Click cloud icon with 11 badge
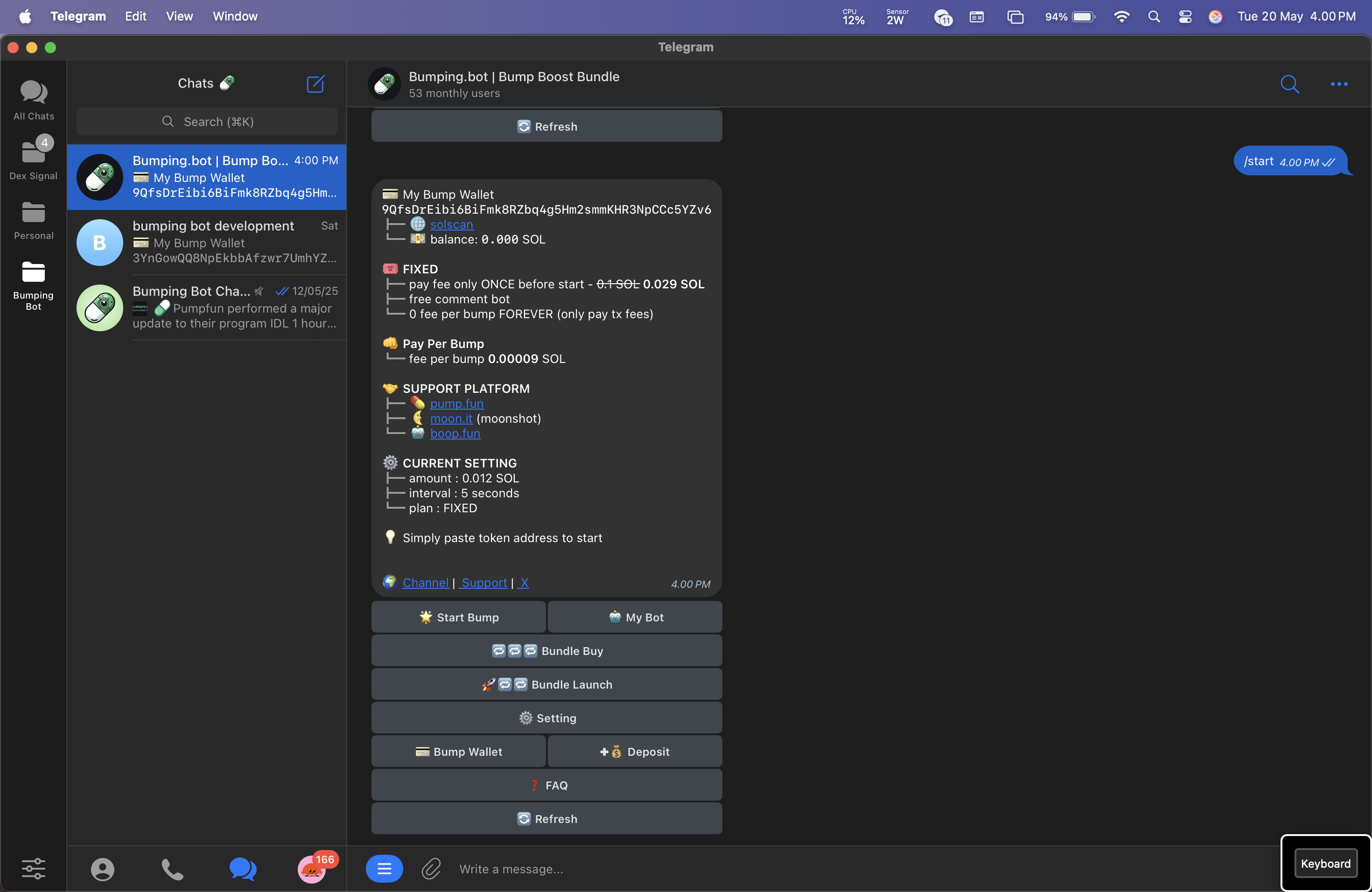This screenshot has width=1372, height=892. [943, 17]
